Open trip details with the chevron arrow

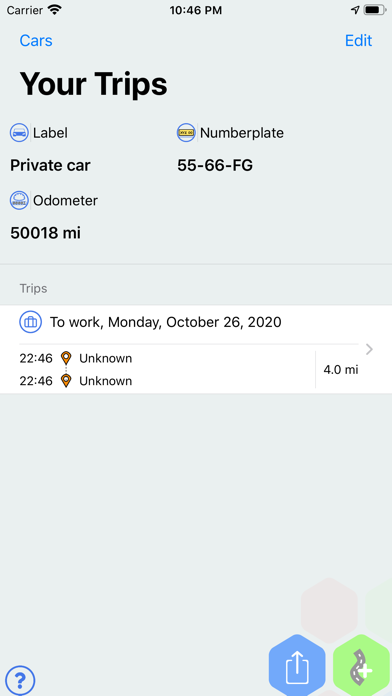369,350
